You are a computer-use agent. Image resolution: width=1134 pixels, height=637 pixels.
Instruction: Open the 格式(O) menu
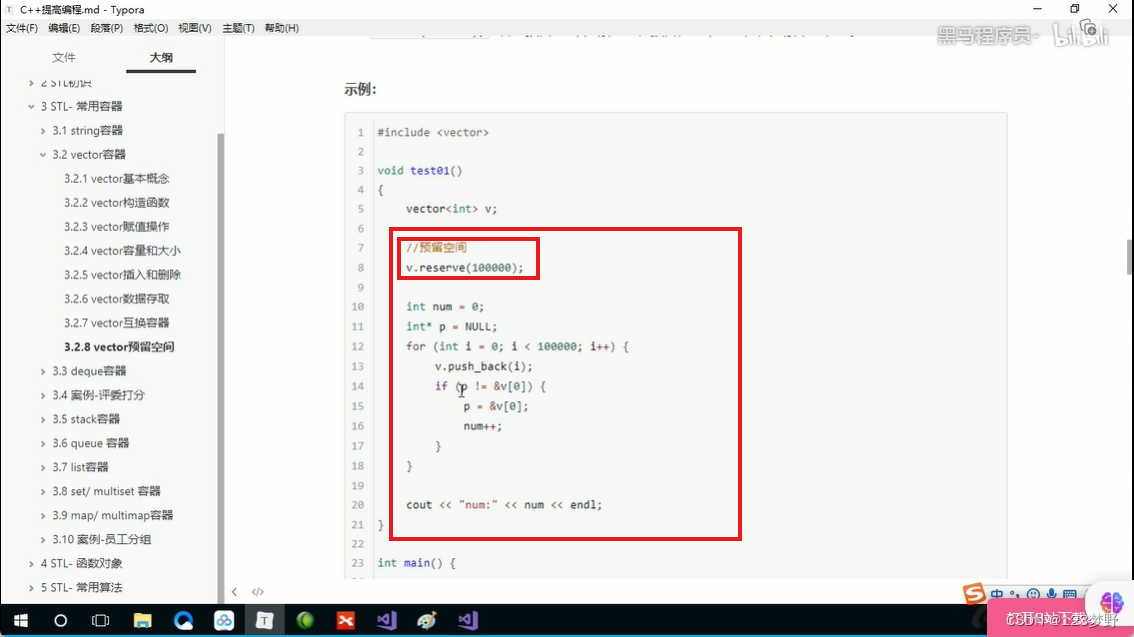150,28
